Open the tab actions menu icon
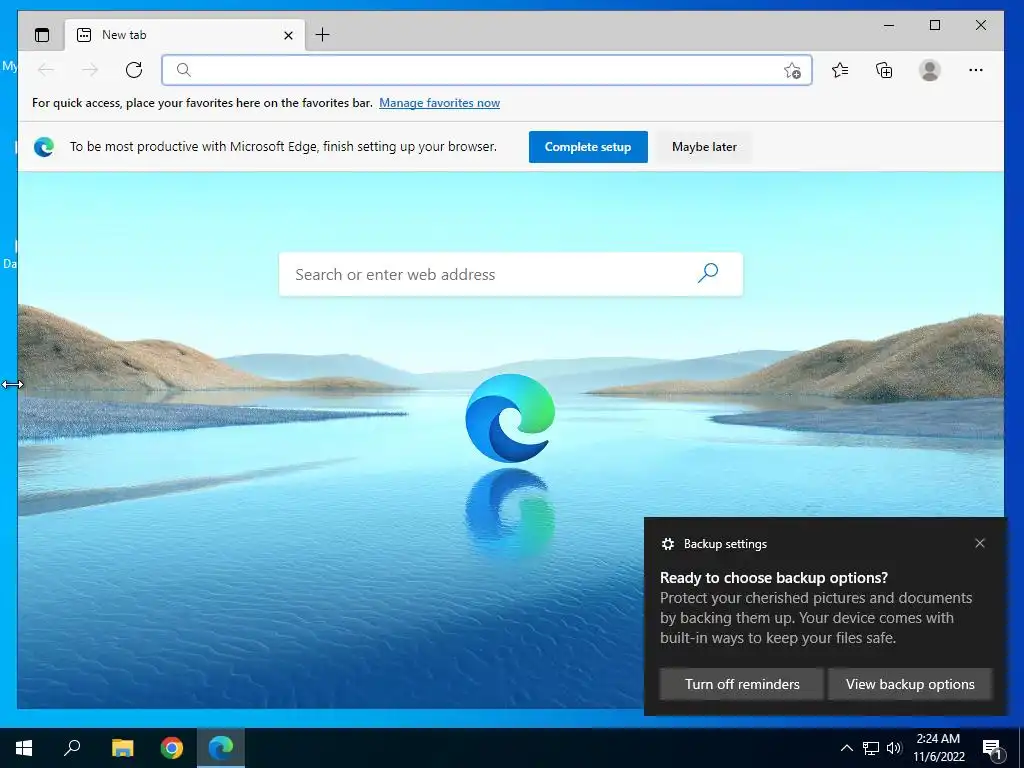The image size is (1024, 768). [42, 35]
